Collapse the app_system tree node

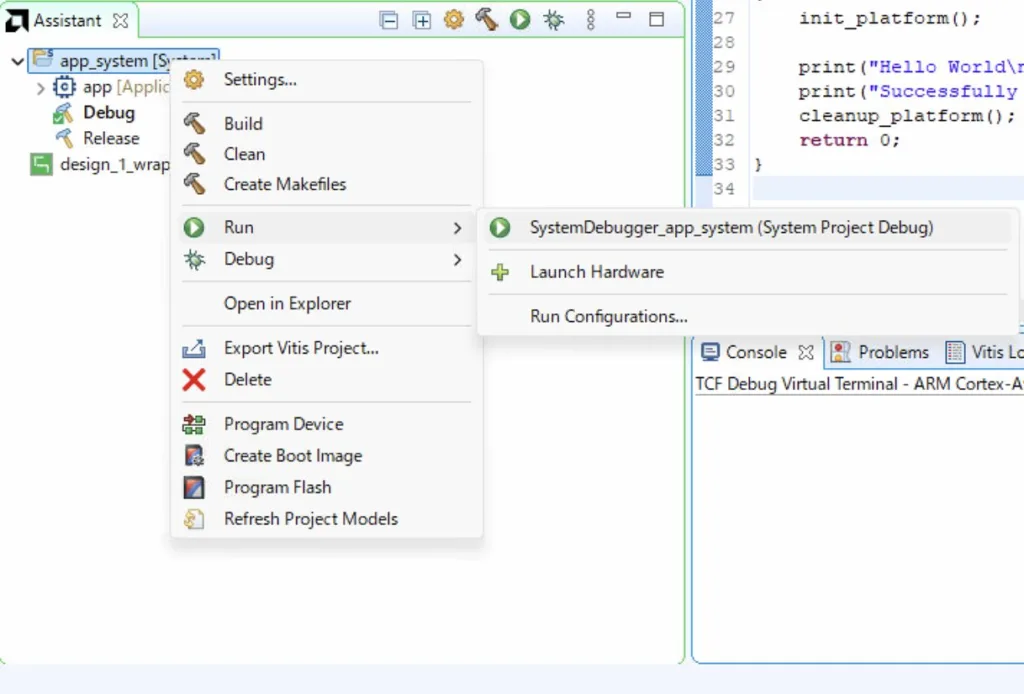coord(17,62)
